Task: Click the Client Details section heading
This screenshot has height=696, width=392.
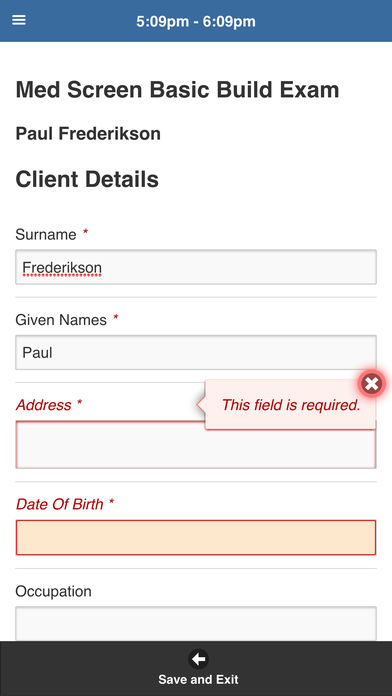Action: 87,179
